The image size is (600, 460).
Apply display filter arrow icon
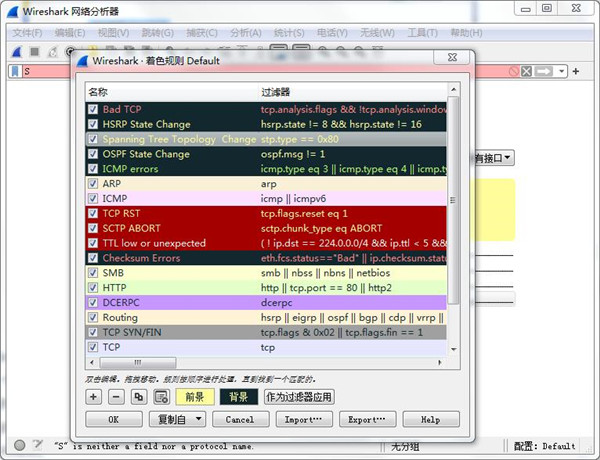coord(544,71)
